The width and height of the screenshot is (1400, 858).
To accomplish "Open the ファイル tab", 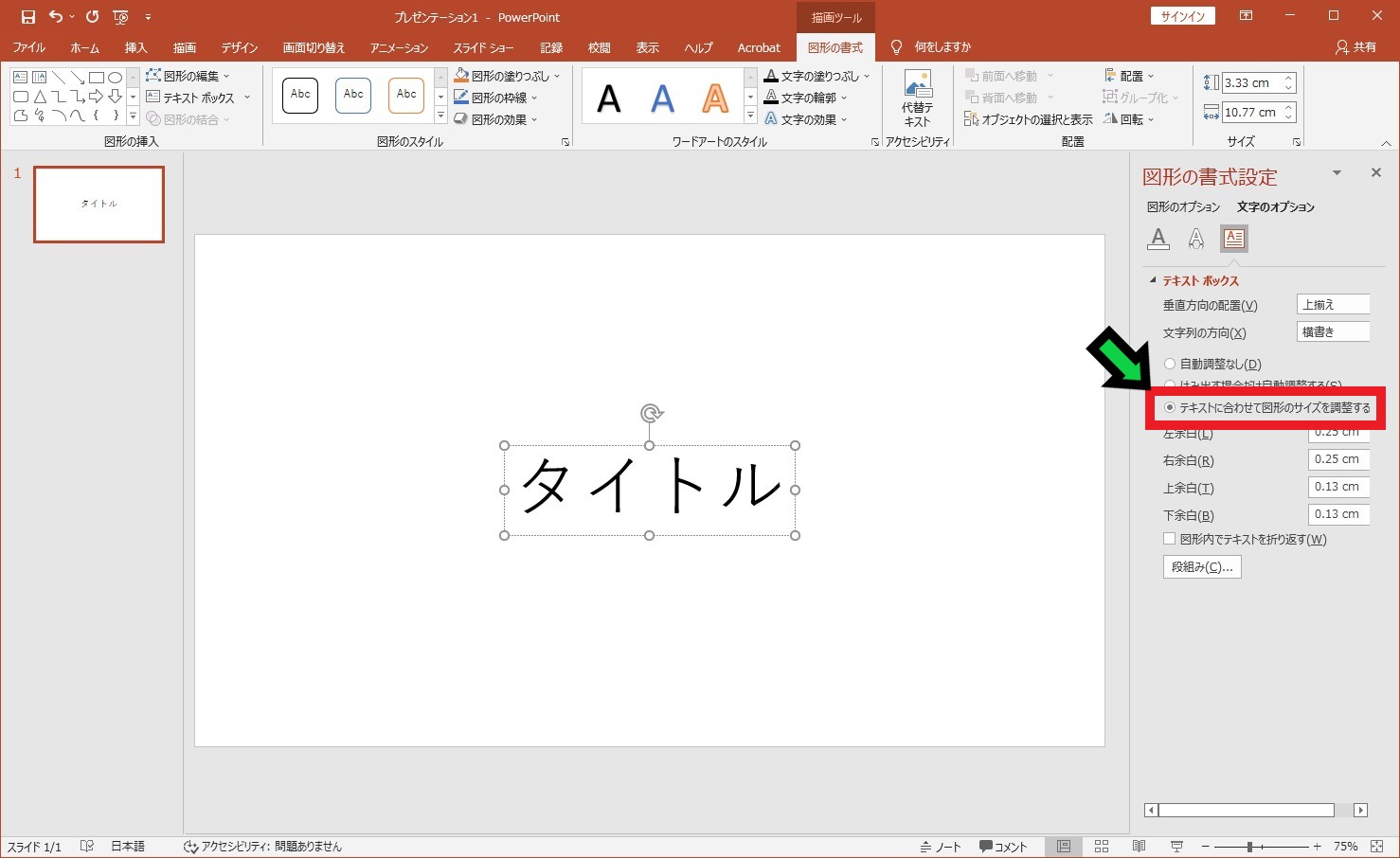I will (29, 47).
